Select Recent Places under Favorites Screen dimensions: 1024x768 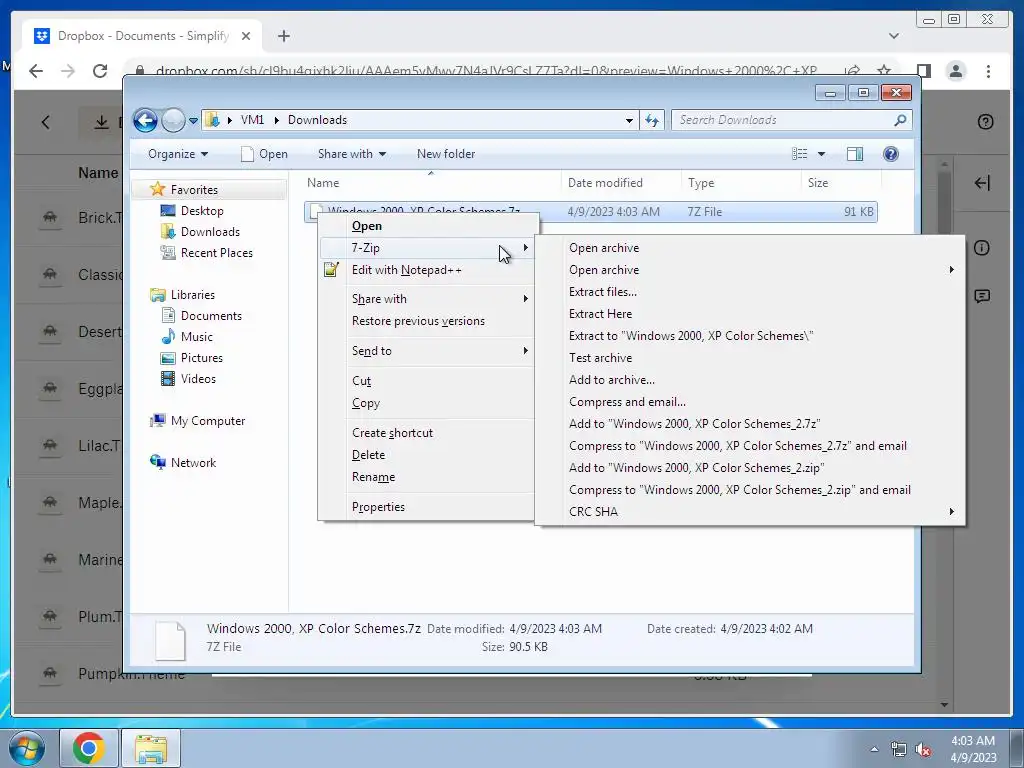216,253
